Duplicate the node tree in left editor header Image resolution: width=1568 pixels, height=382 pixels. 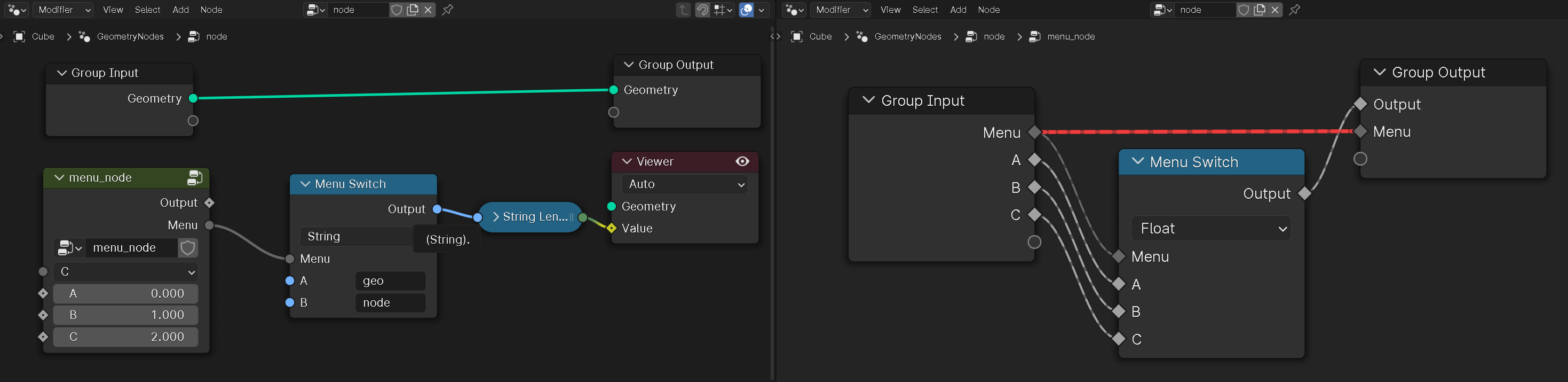point(413,10)
